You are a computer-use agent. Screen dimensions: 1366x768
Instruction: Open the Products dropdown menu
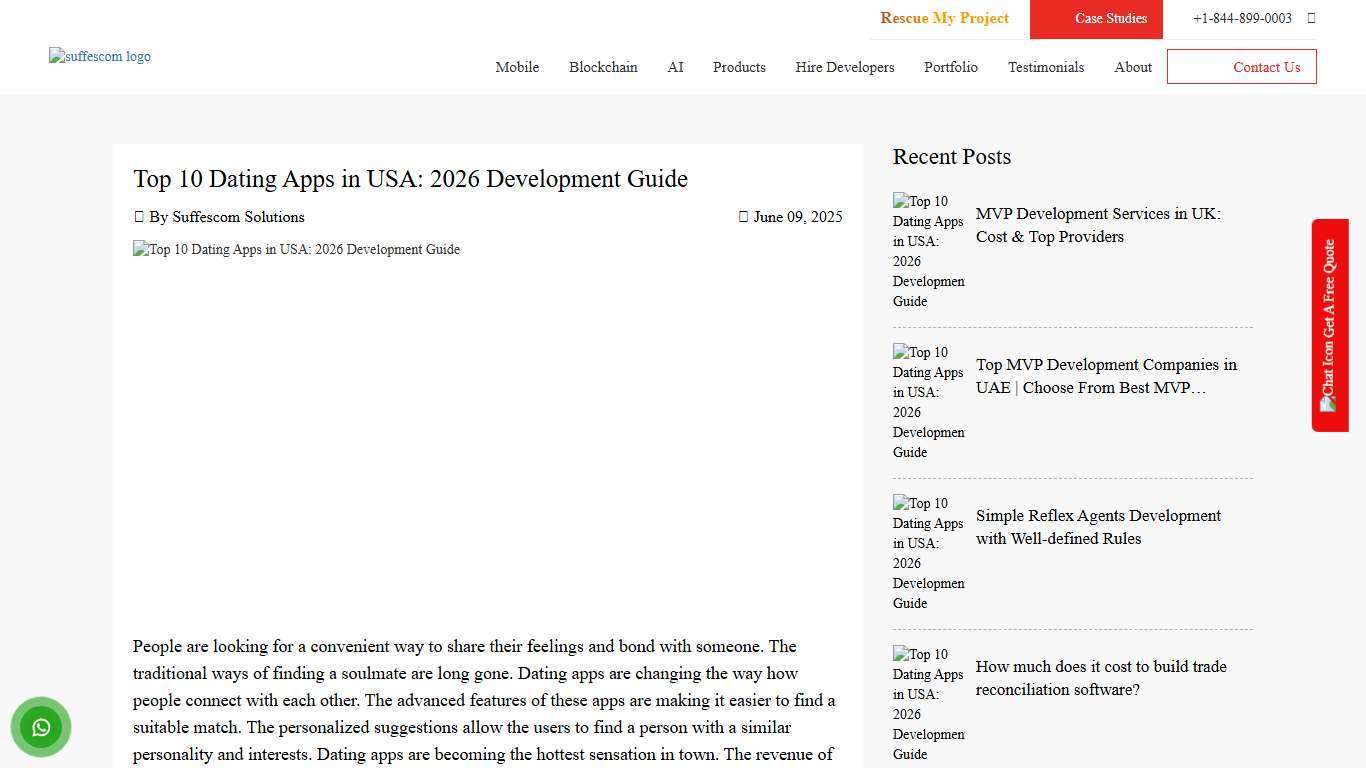[x=739, y=67]
